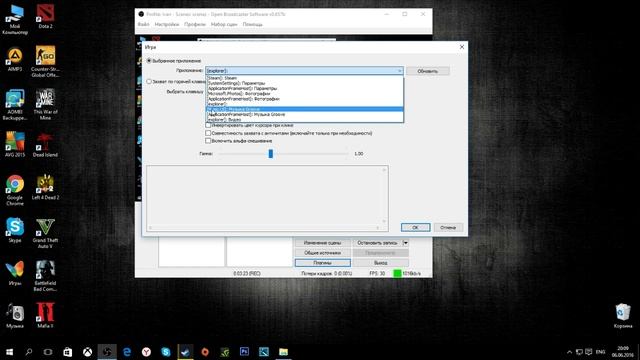Toggle 'Включить альфа смешивание' checkbox

208,141
